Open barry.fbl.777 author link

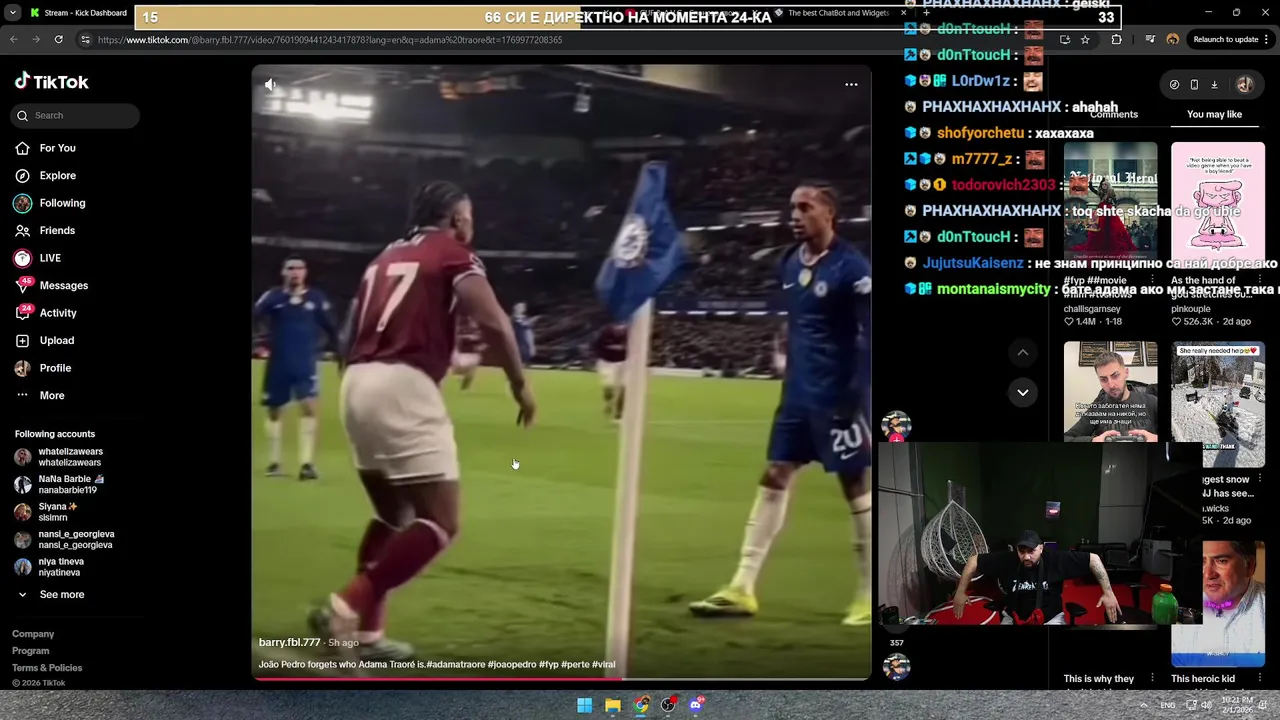(x=289, y=643)
